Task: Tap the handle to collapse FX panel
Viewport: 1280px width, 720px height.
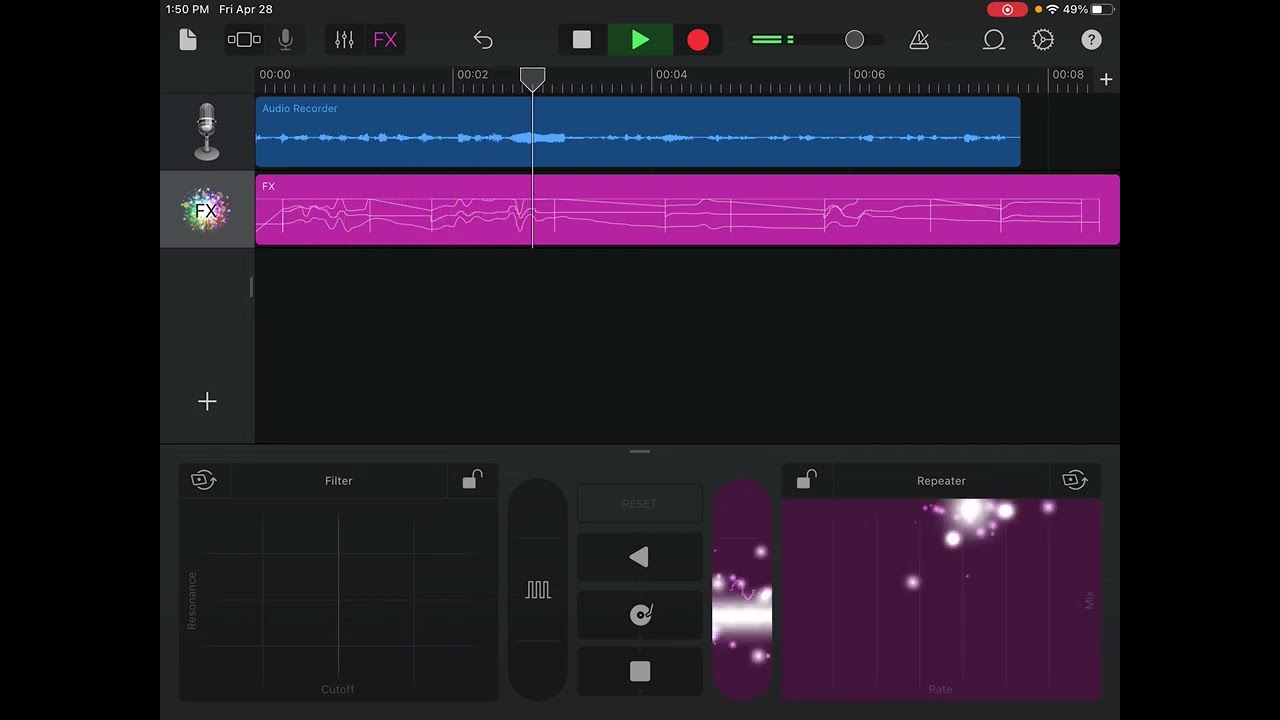Action: tap(640, 452)
